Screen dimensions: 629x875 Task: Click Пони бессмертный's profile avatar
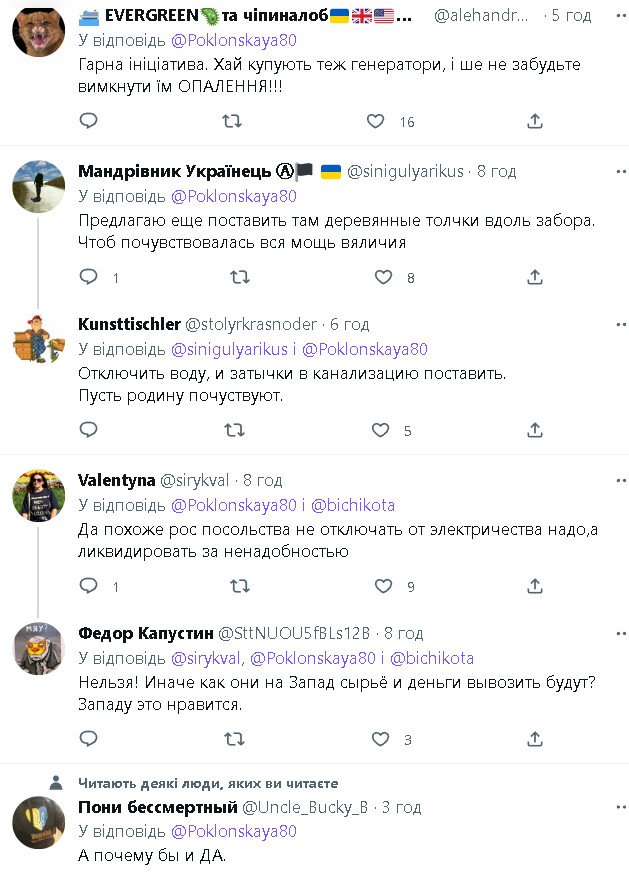click(x=39, y=822)
